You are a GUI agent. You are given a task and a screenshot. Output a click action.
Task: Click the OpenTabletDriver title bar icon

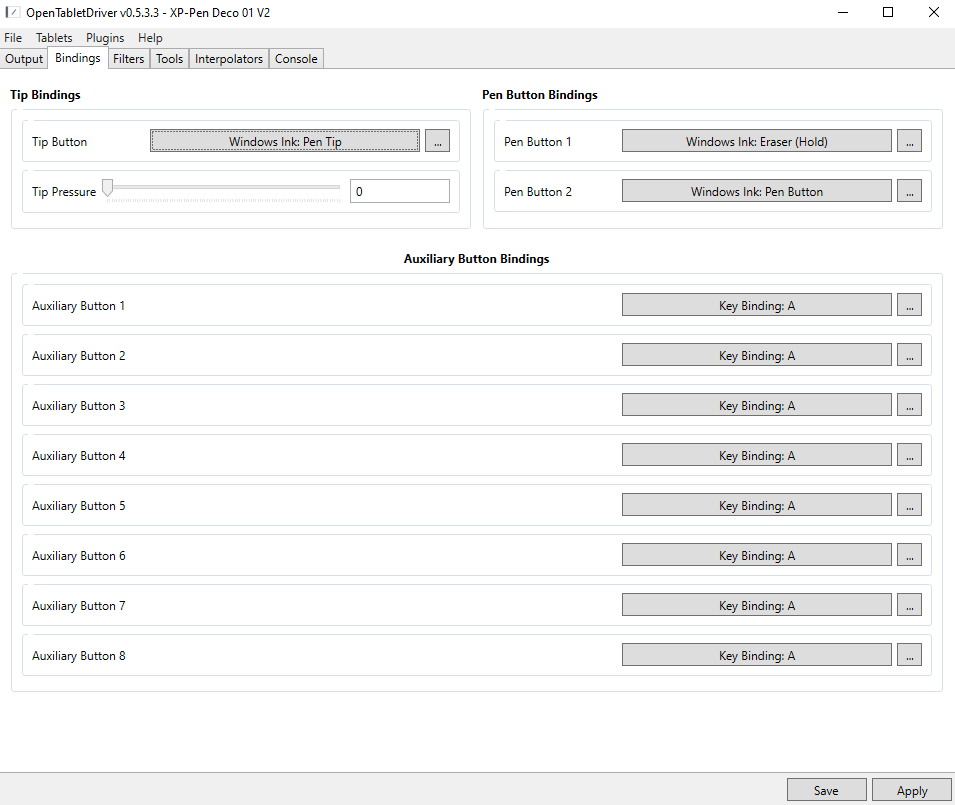point(12,12)
